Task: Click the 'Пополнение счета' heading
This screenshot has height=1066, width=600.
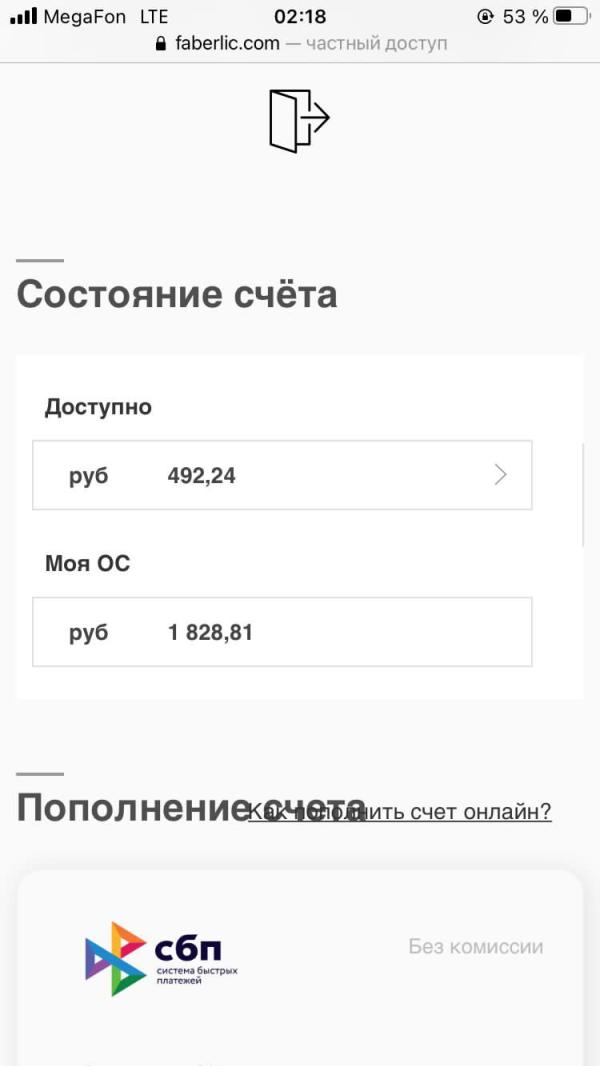Action: [x=191, y=808]
